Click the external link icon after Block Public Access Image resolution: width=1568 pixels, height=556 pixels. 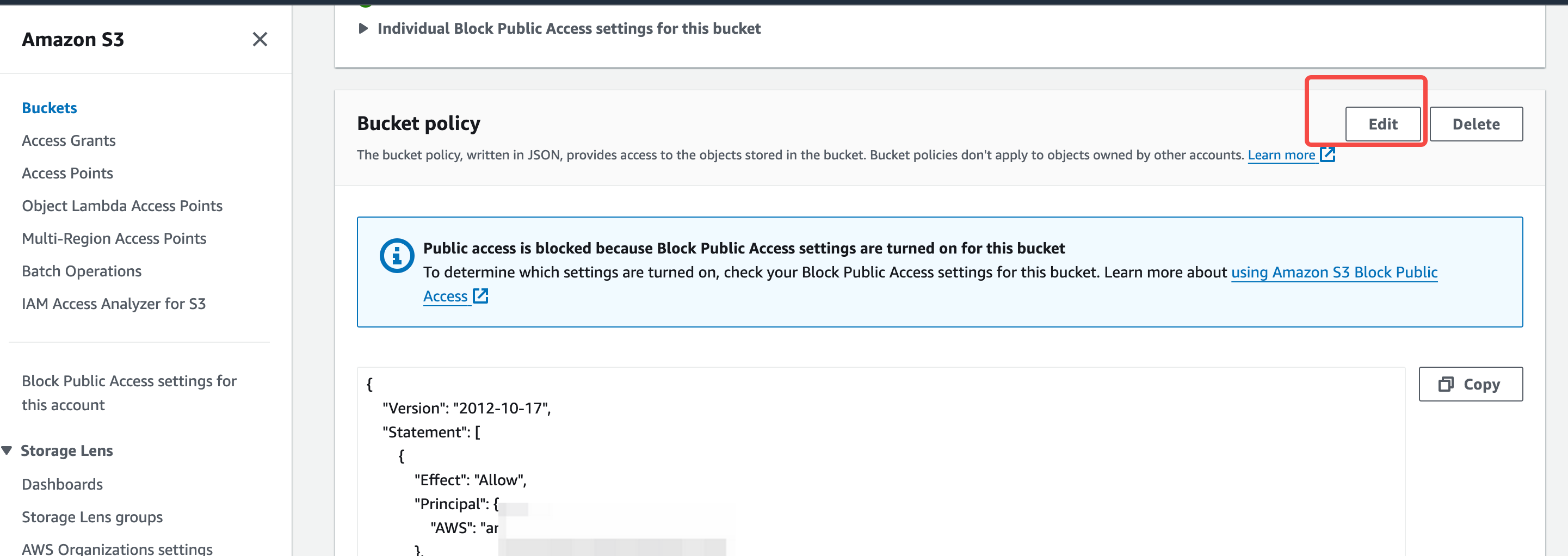click(481, 296)
